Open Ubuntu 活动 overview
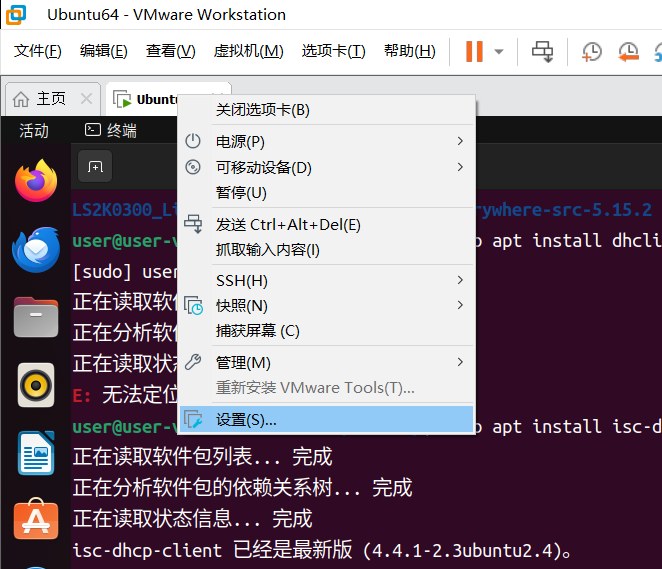 34,130
